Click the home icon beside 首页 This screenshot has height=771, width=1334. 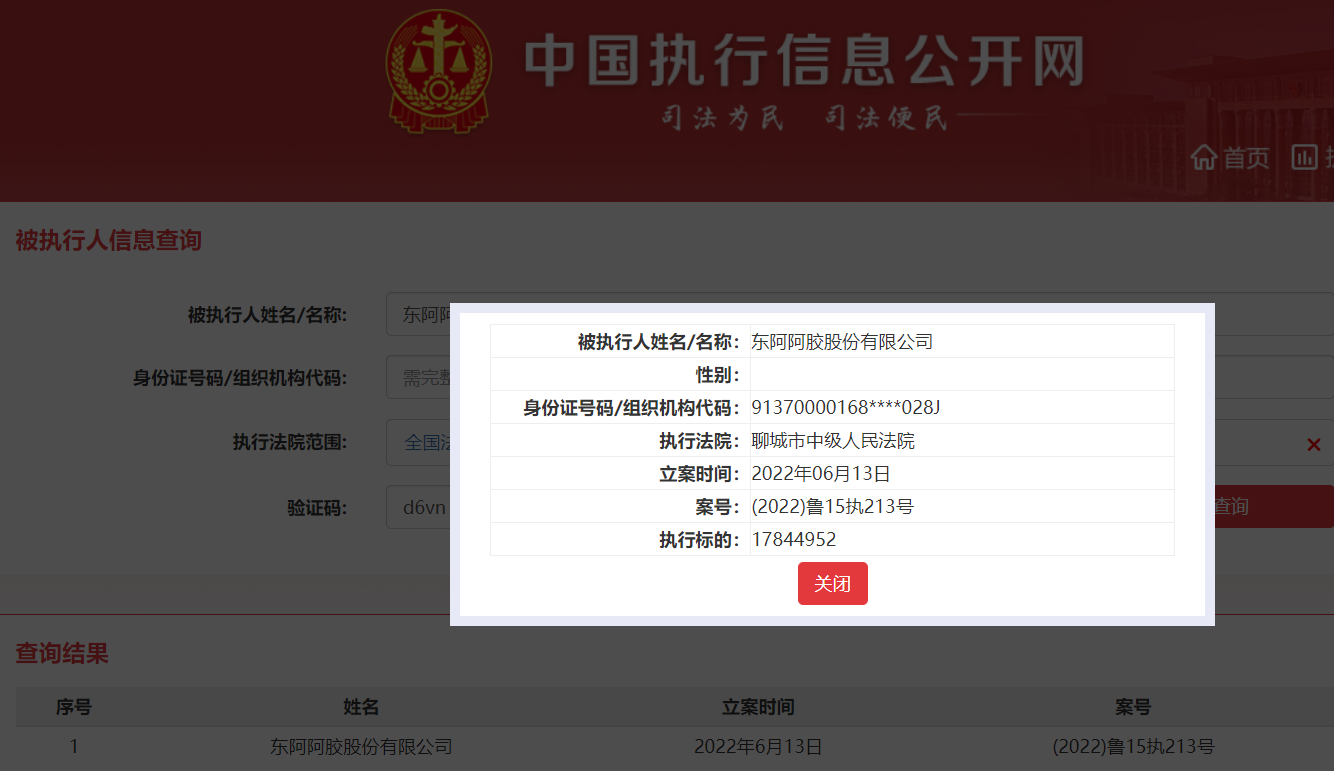[1204, 158]
